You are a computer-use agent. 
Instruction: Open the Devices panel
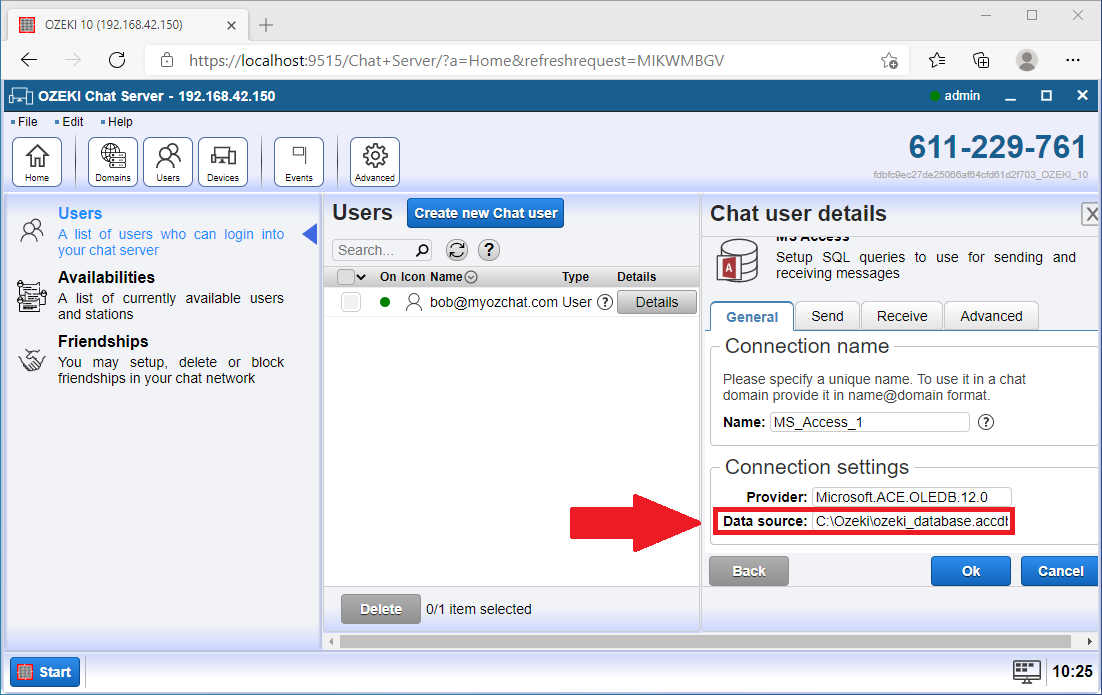pos(222,160)
